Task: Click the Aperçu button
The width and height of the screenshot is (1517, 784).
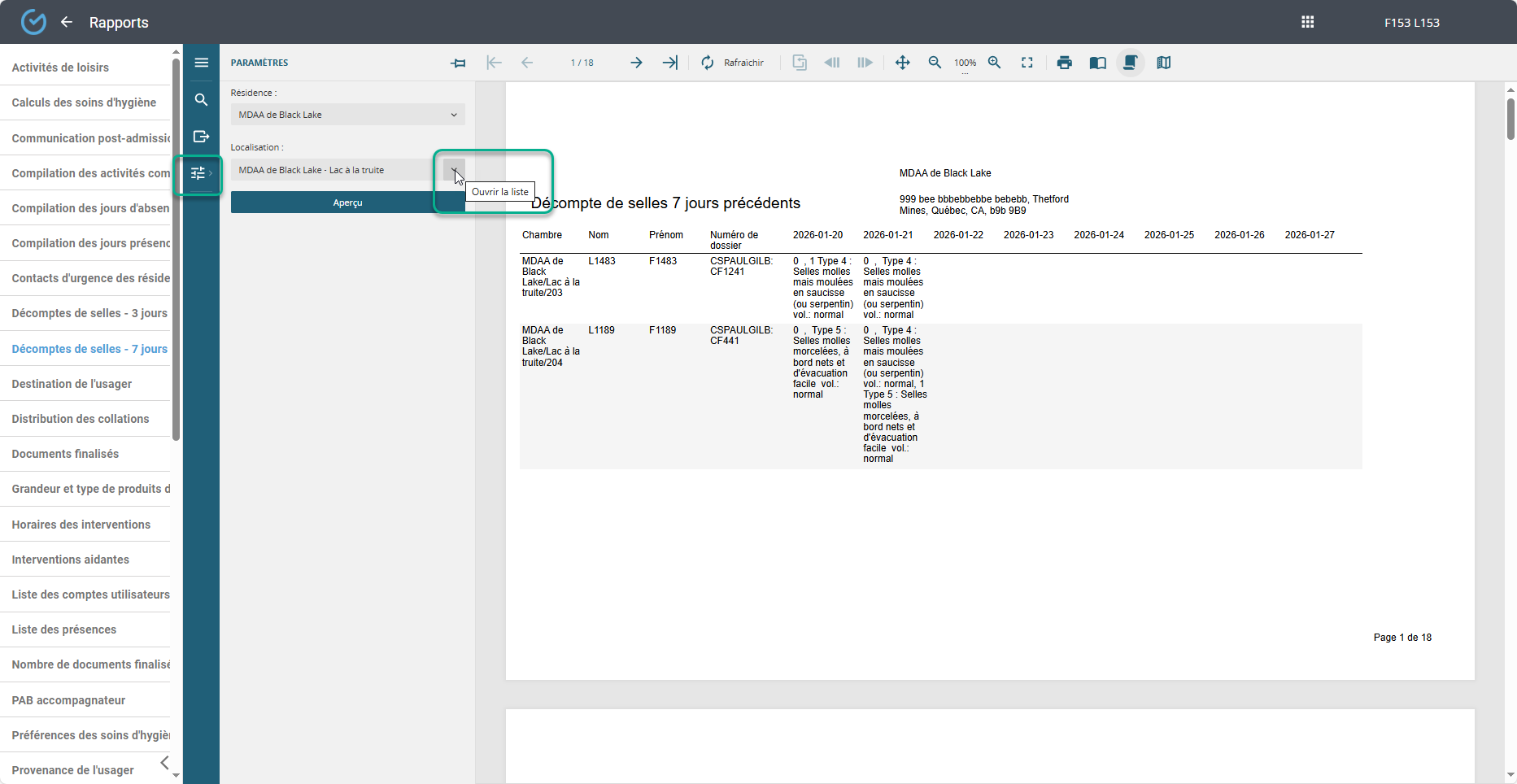Action: tap(347, 203)
